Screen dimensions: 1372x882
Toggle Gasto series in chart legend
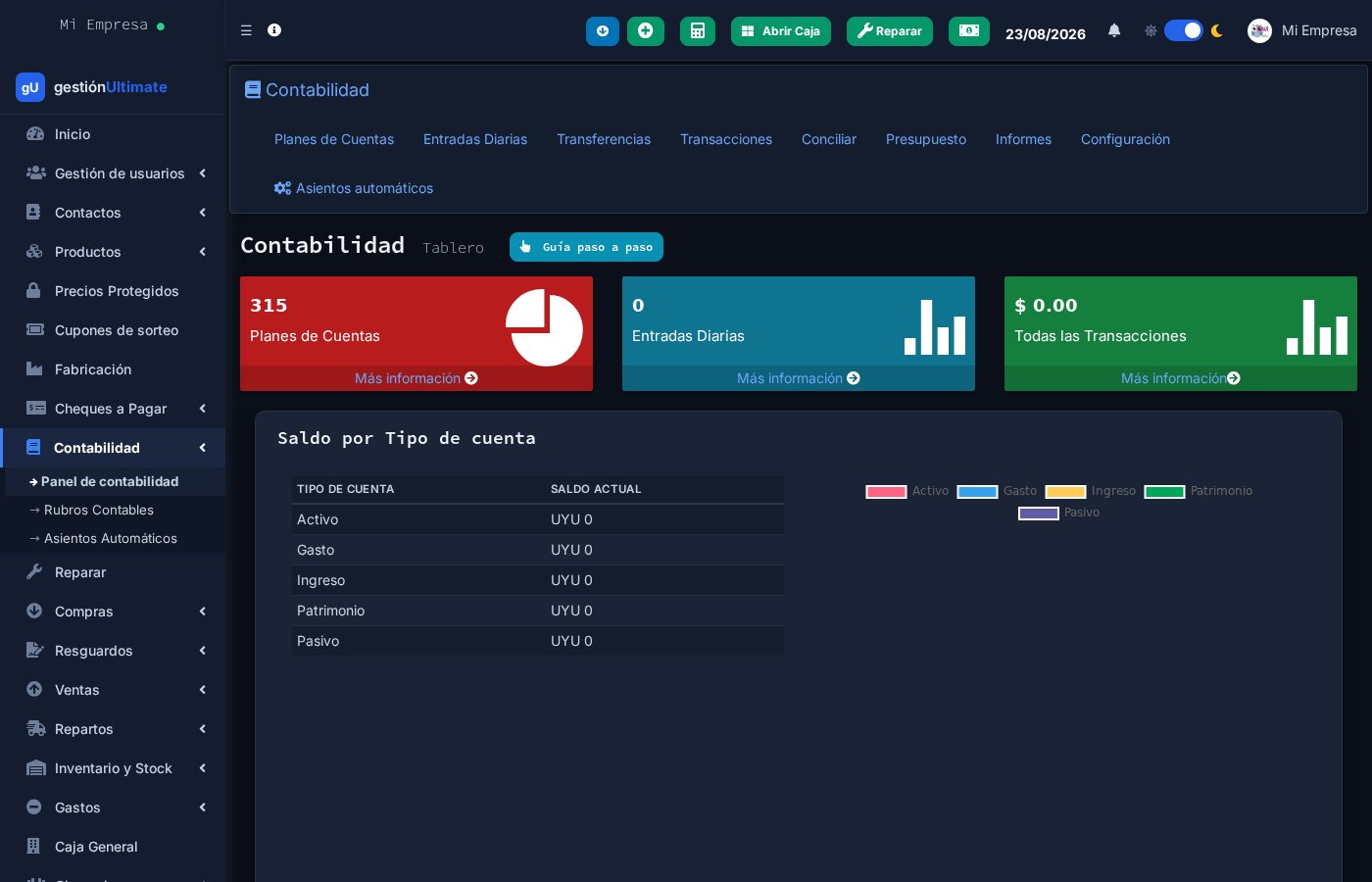click(x=997, y=491)
